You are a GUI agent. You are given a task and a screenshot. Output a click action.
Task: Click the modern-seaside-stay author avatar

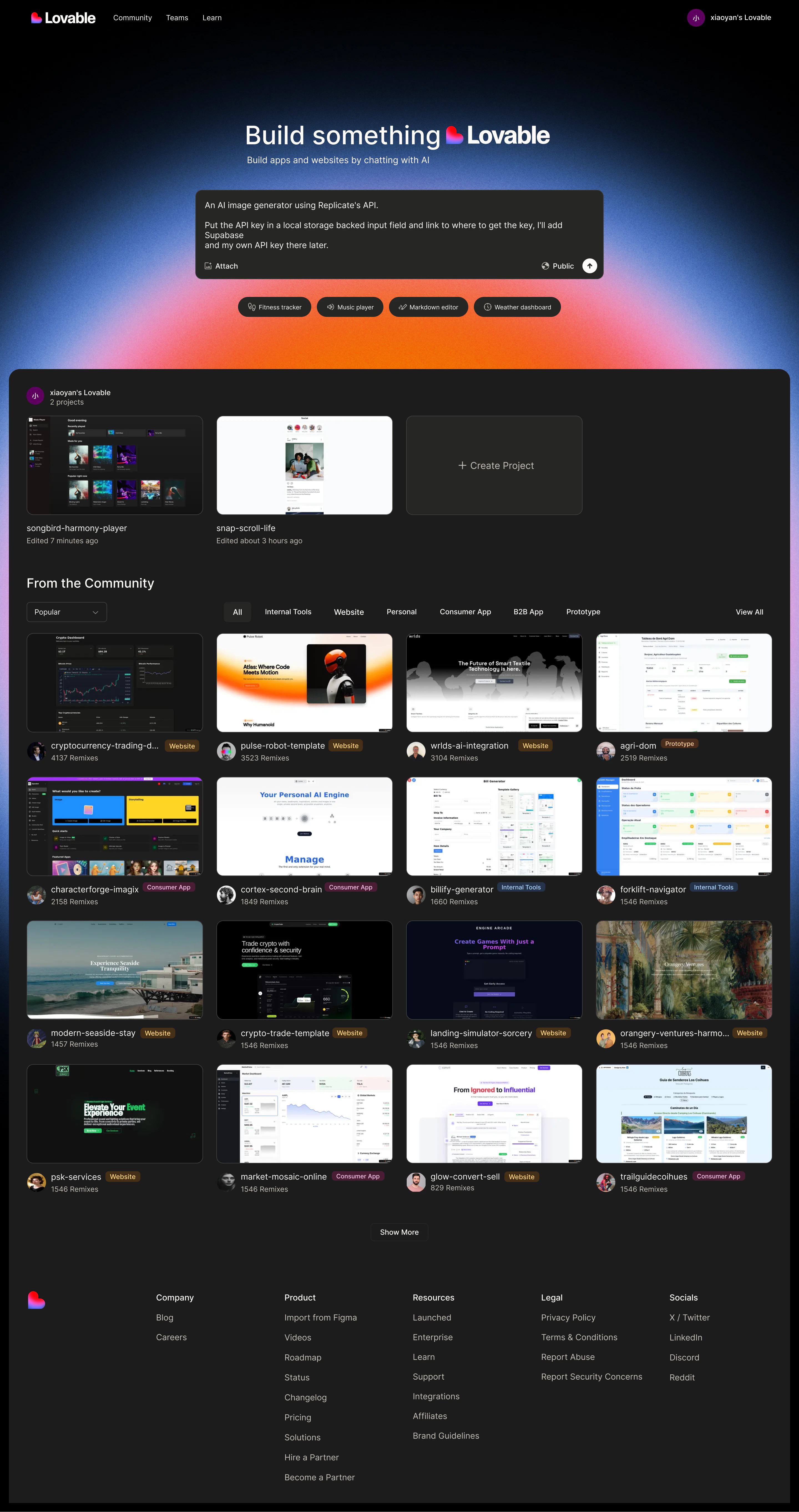pyautogui.click(x=36, y=1039)
